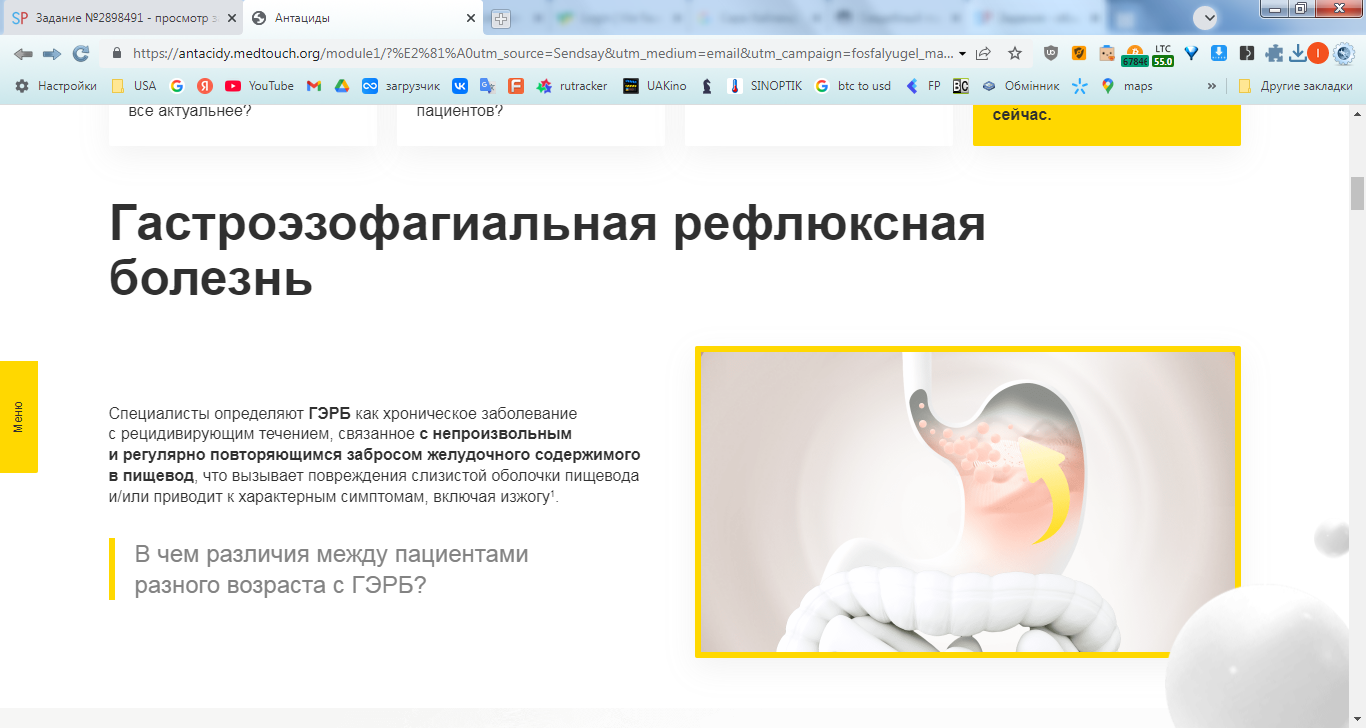Open the LTC price ticker extension
This screenshot has width=1366, height=728.
1163,55
